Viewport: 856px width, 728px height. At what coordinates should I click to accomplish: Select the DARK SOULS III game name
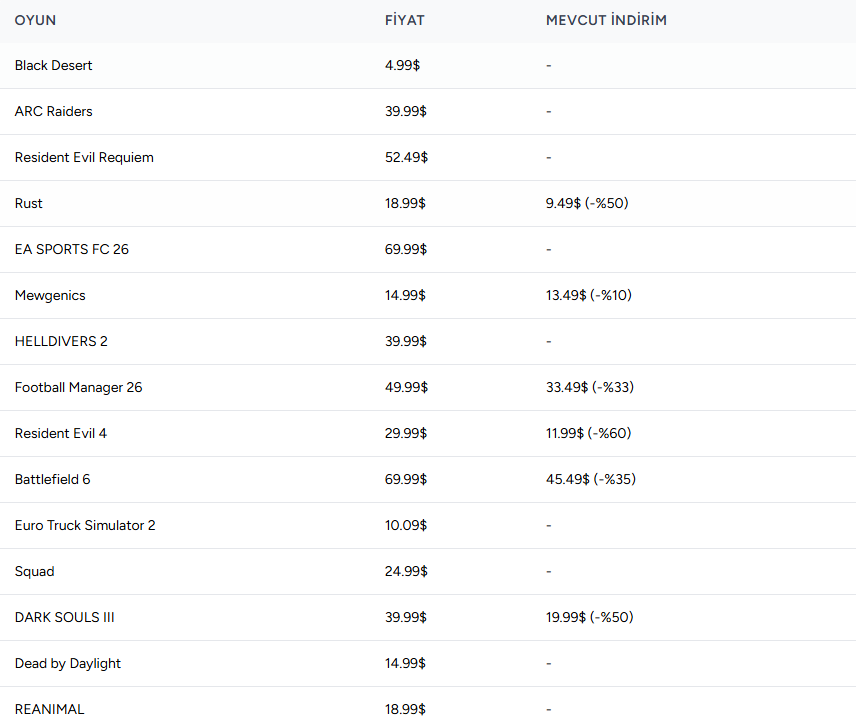(64, 618)
